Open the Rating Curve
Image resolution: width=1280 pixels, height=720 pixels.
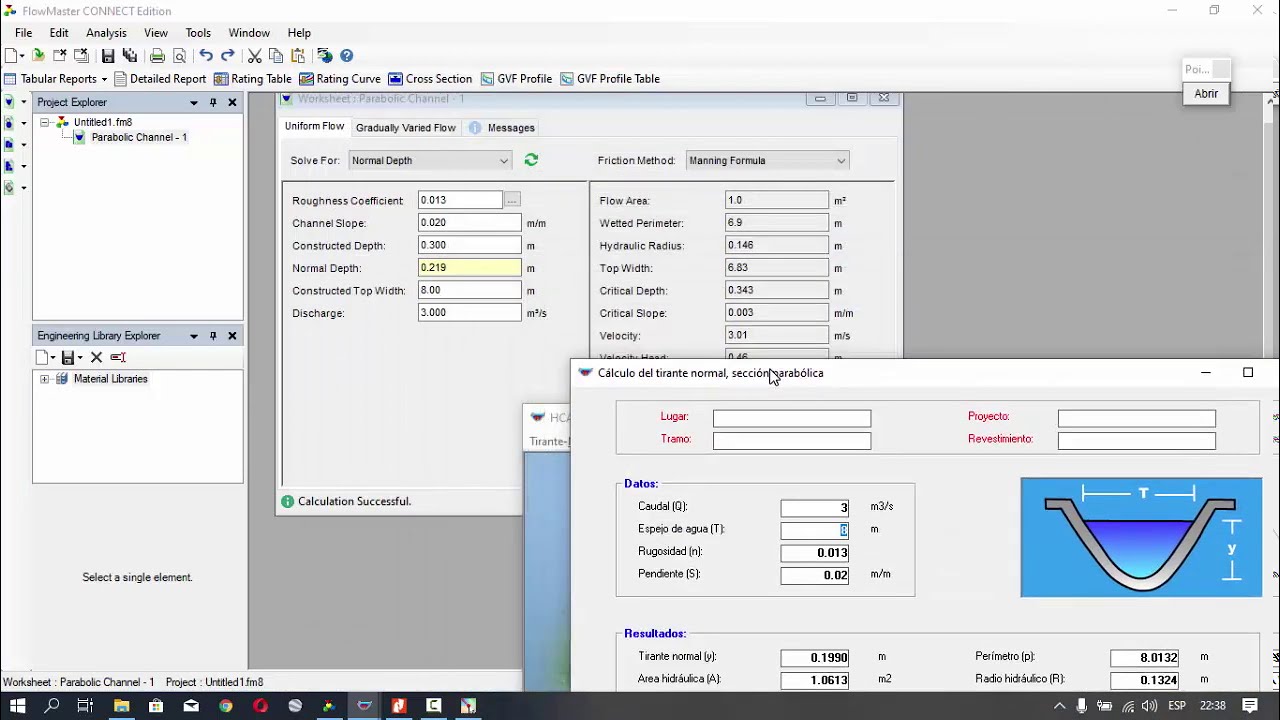click(x=340, y=79)
